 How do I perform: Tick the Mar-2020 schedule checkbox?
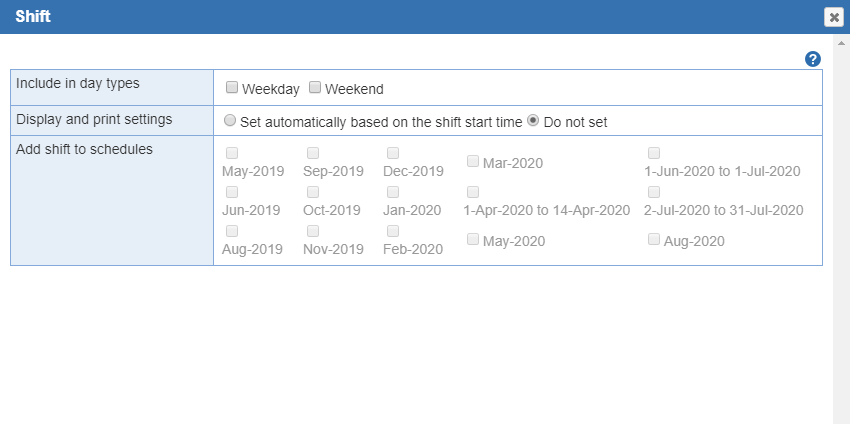pyautogui.click(x=473, y=161)
